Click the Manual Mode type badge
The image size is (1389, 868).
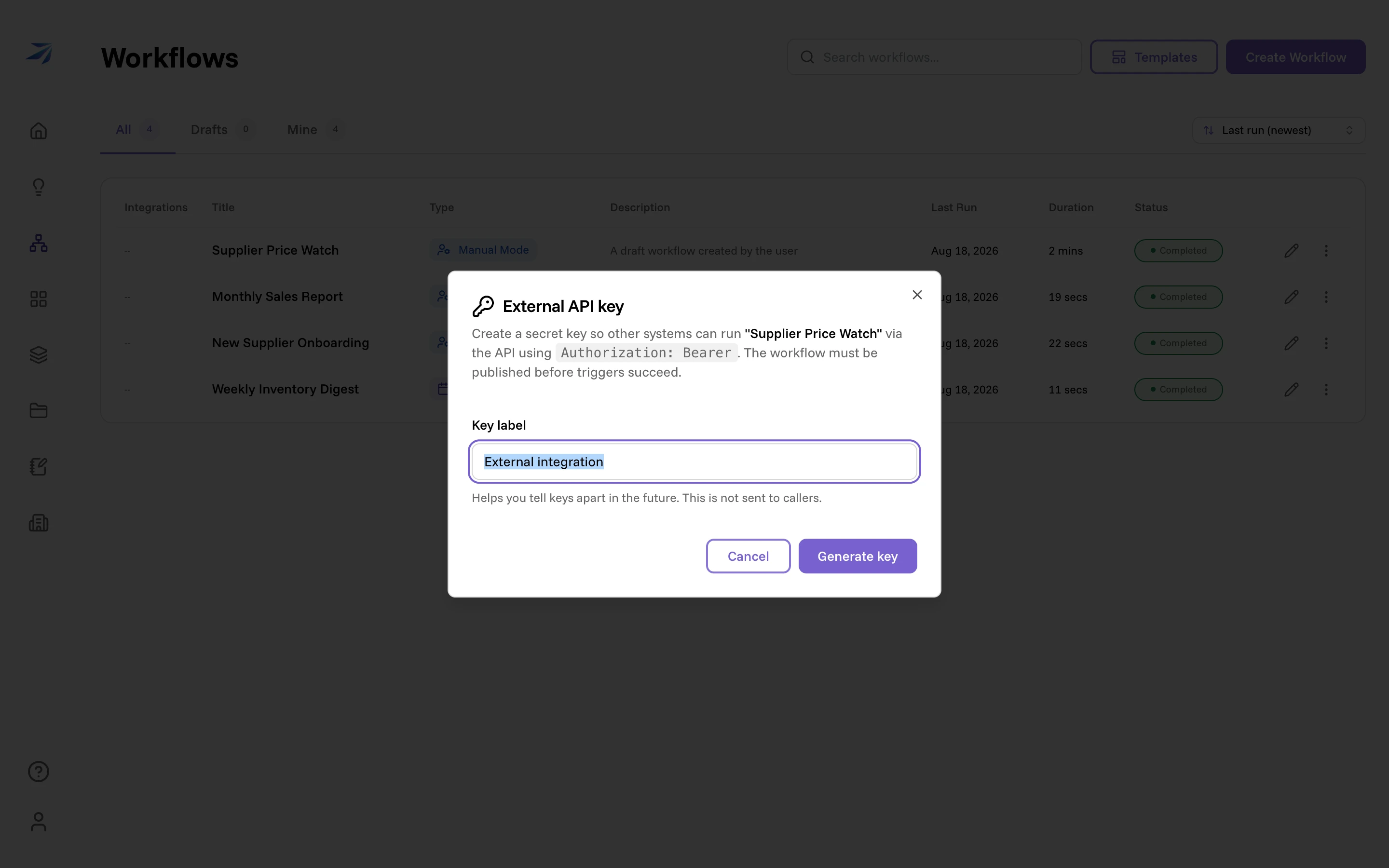pos(483,250)
